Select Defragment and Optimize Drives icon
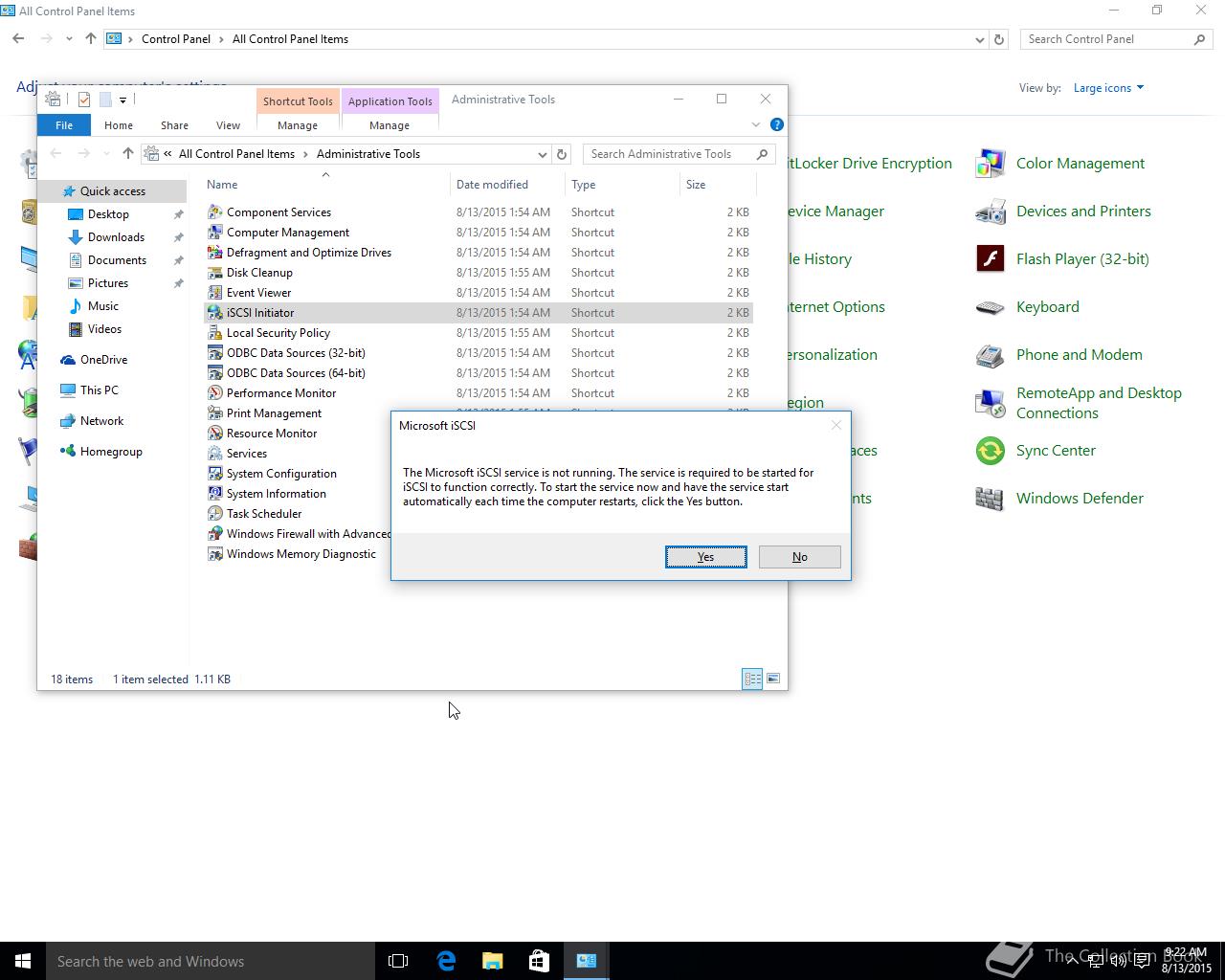The width and height of the screenshot is (1225, 980). [215, 253]
